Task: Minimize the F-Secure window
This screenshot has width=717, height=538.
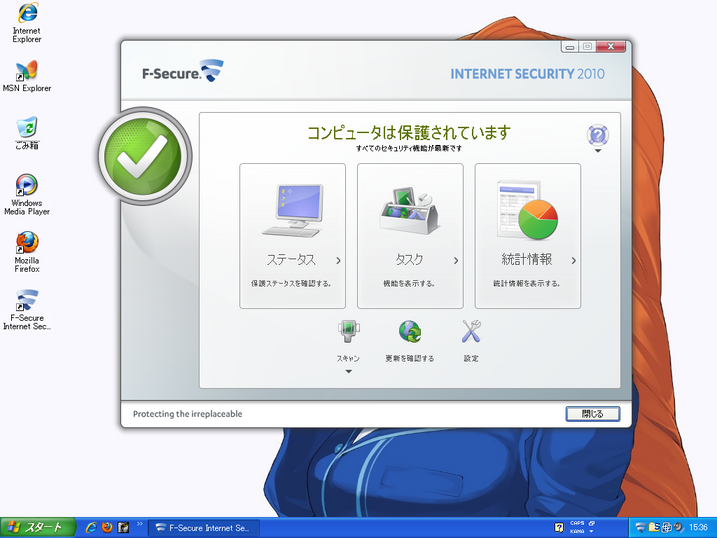Action: [x=570, y=47]
